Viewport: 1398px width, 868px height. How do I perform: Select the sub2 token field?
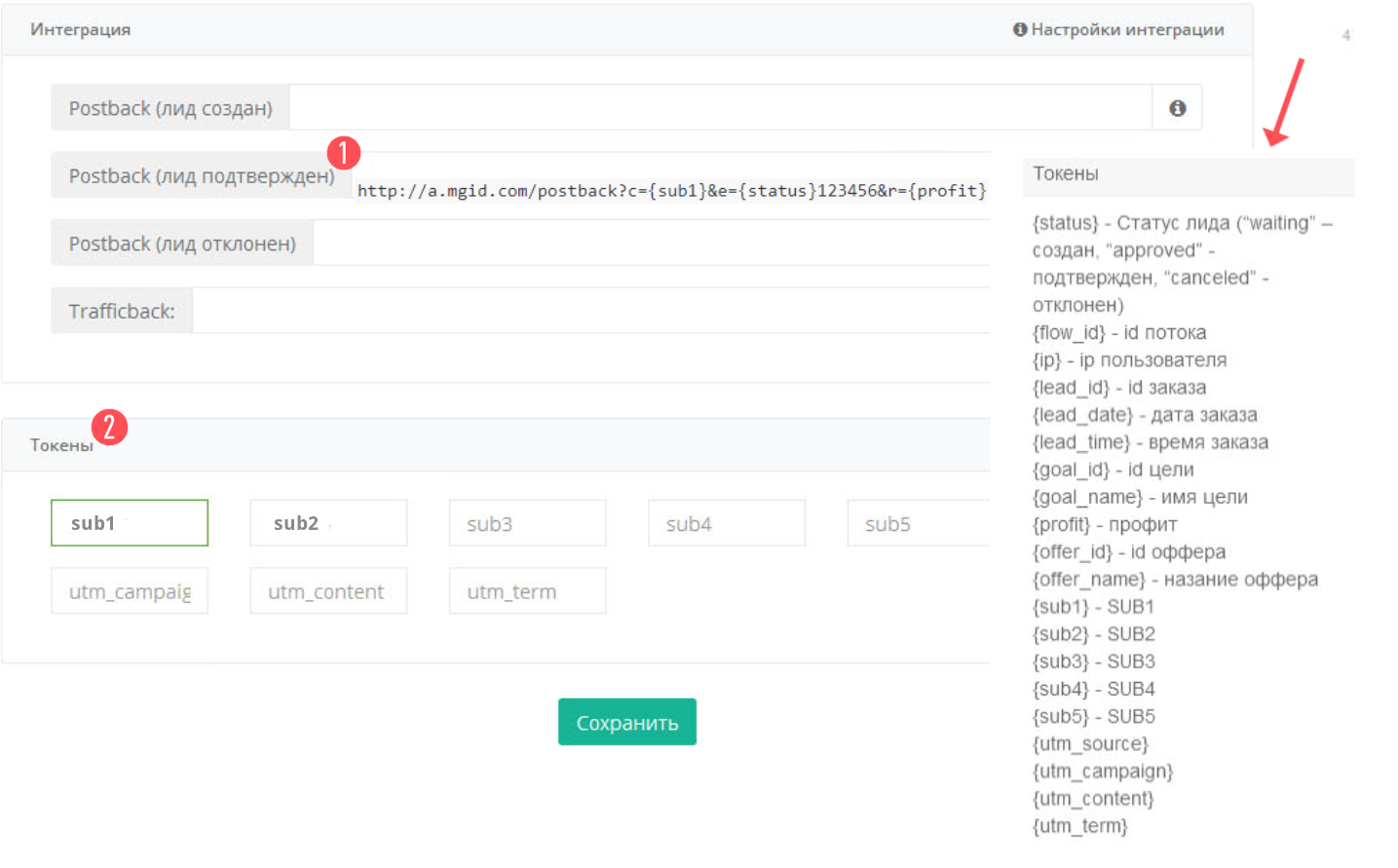pyautogui.click(x=328, y=523)
